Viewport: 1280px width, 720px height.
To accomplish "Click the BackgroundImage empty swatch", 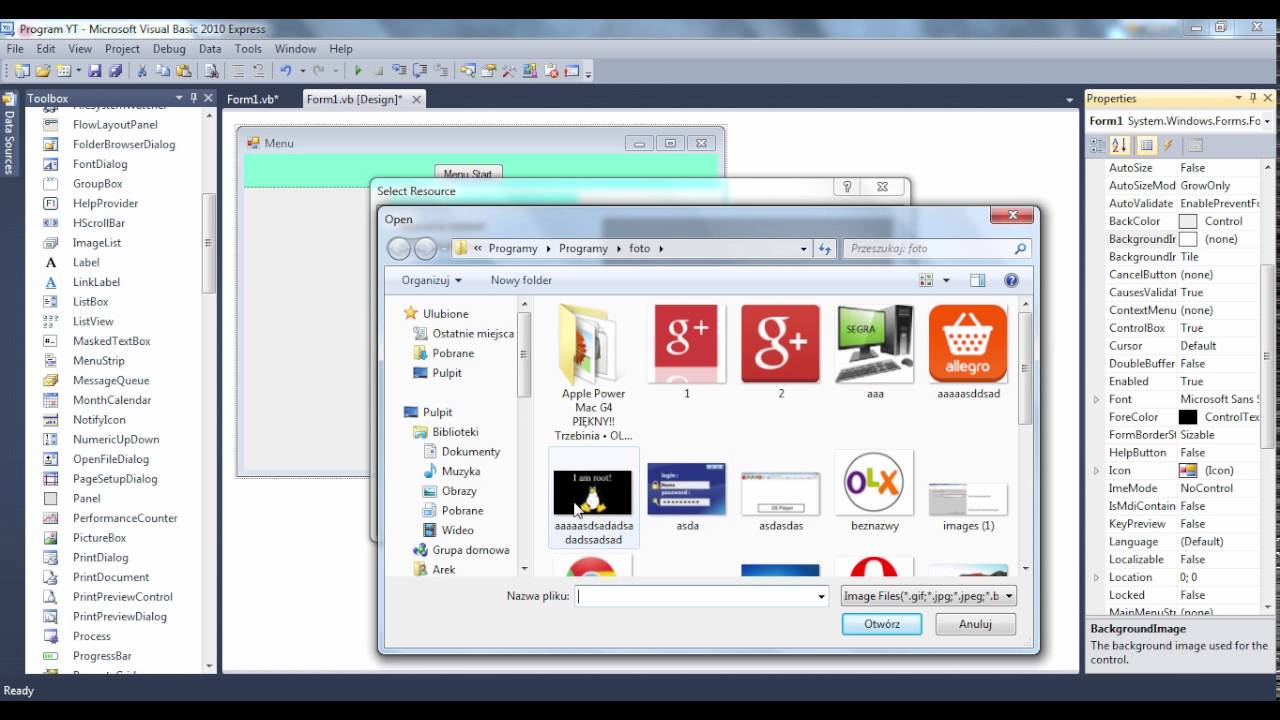I will [1188, 239].
